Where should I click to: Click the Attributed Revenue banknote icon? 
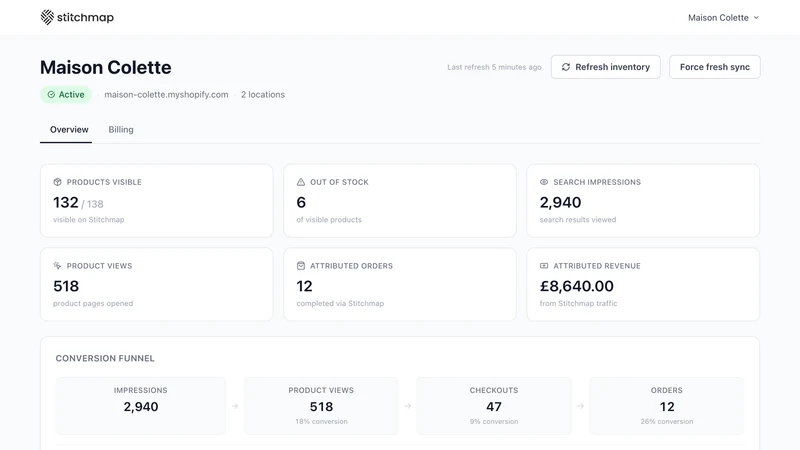(544, 266)
